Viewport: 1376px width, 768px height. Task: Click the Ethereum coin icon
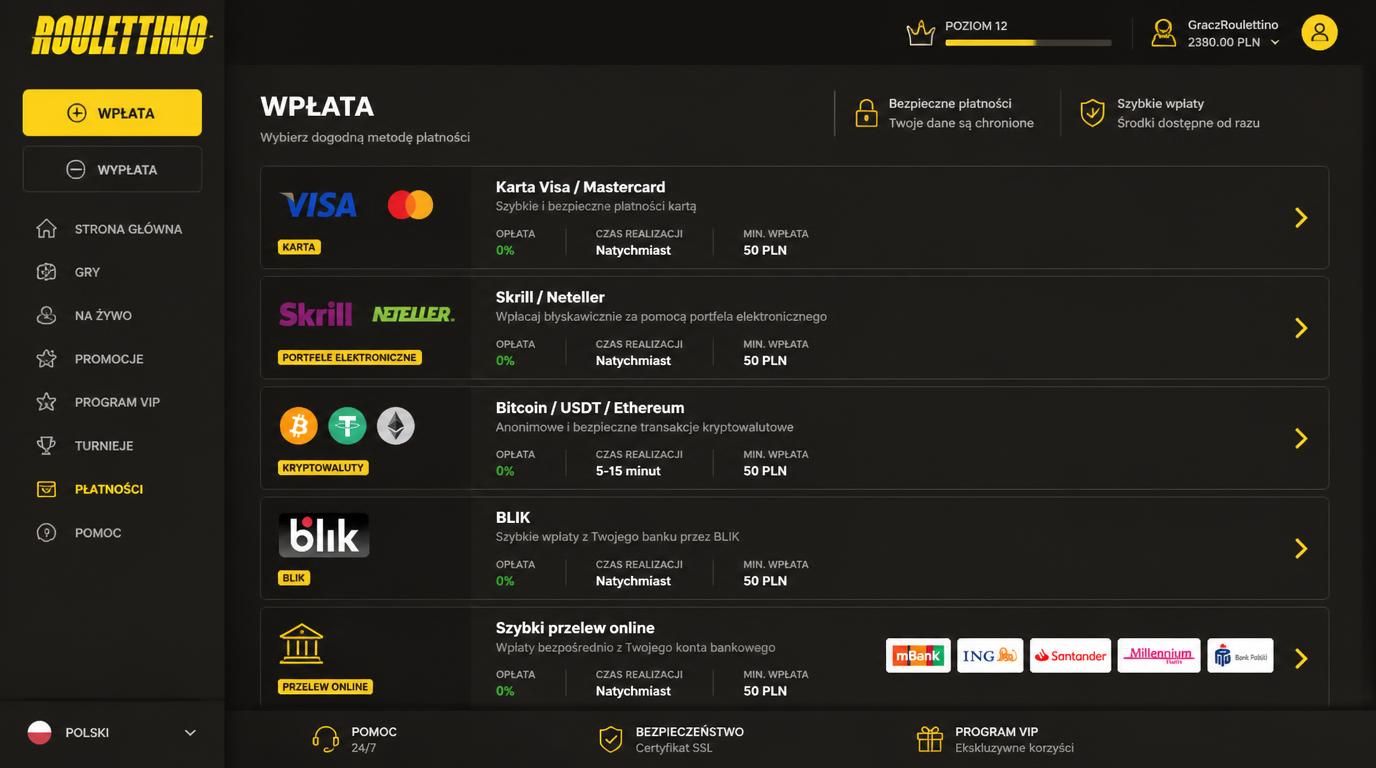pos(395,426)
